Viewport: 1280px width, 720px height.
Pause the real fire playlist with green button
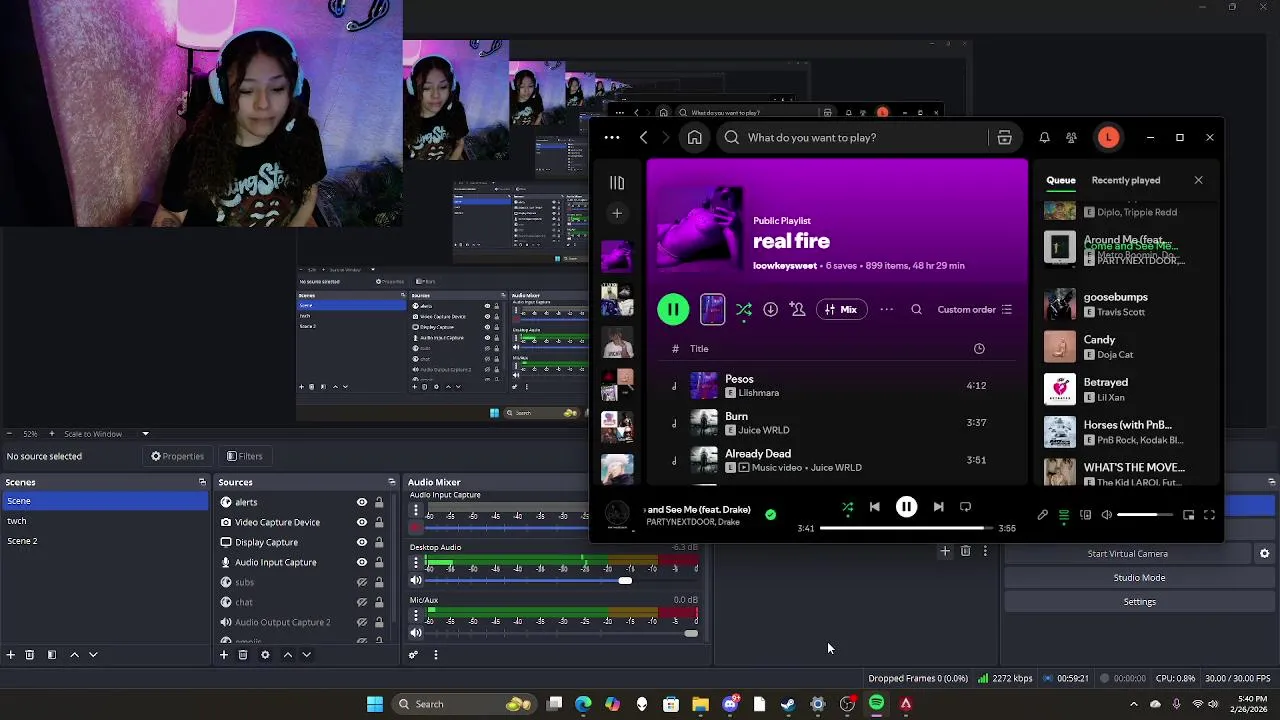coord(673,310)
